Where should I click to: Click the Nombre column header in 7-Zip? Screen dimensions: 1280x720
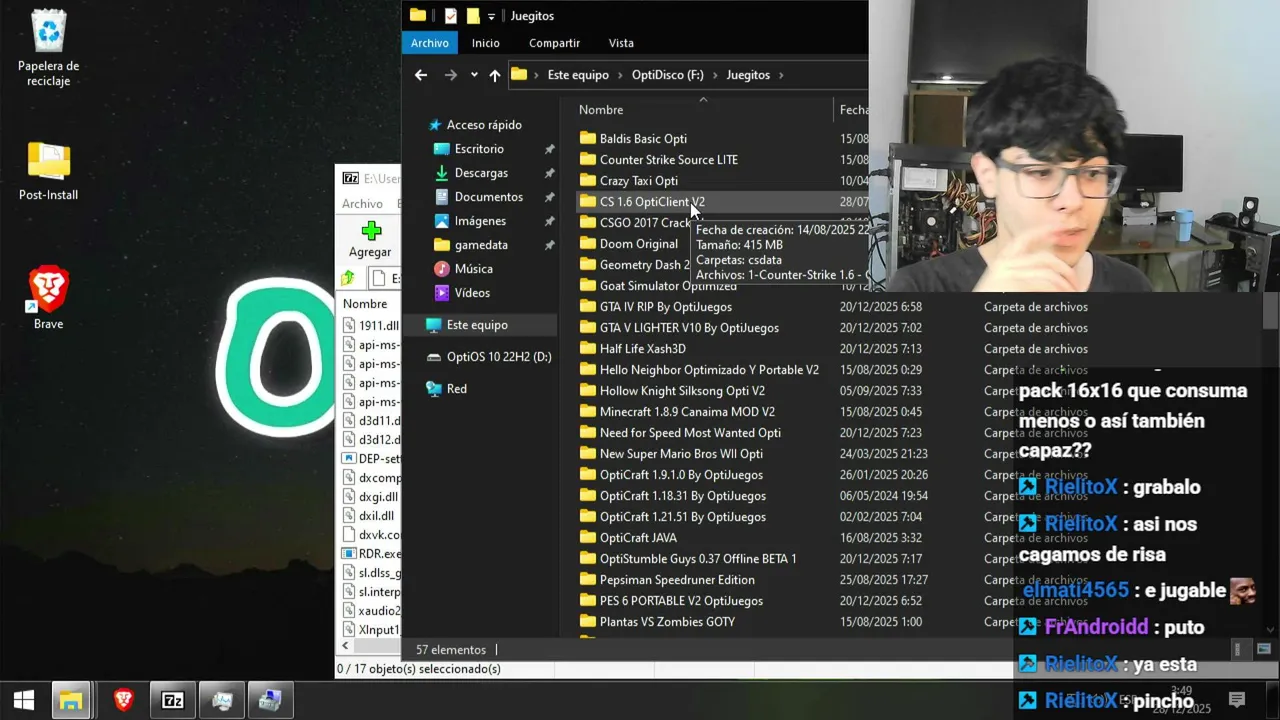point(366,304)
